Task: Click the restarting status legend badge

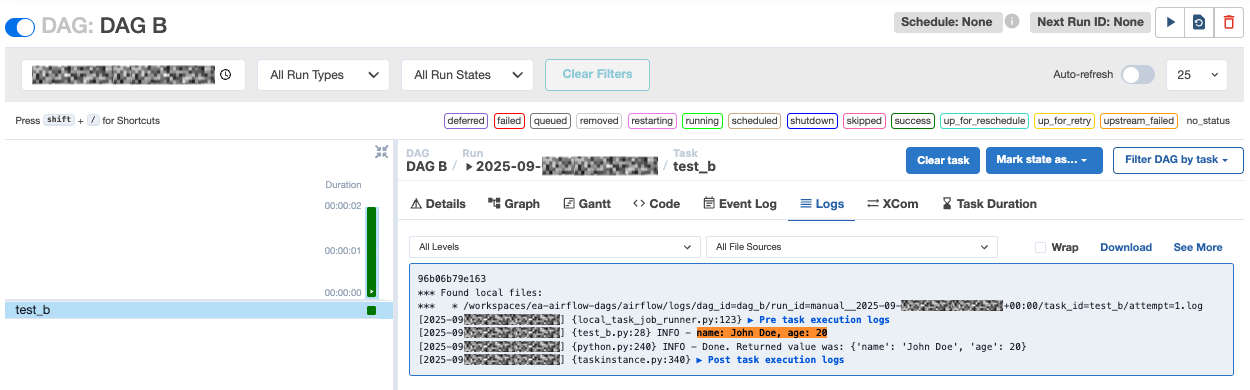Action: click(x=652, y=121)
